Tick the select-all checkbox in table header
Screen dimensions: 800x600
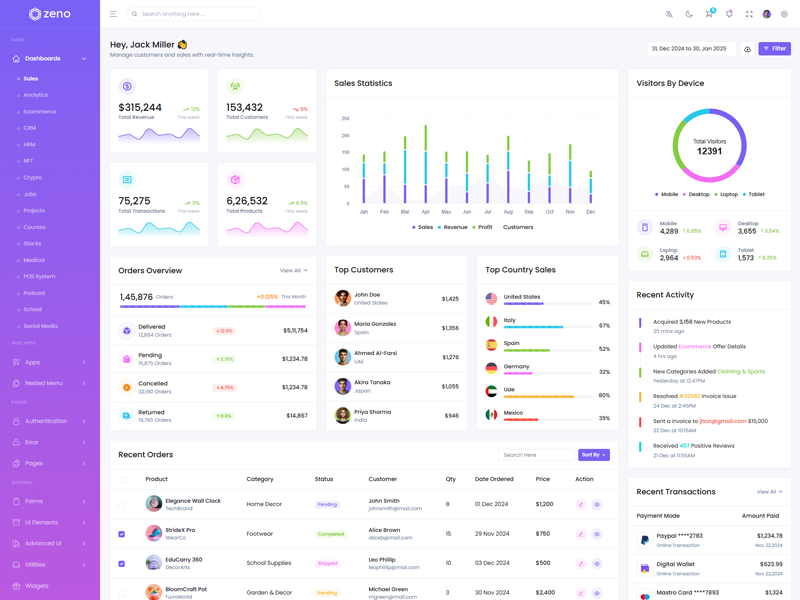click(123, 479)
